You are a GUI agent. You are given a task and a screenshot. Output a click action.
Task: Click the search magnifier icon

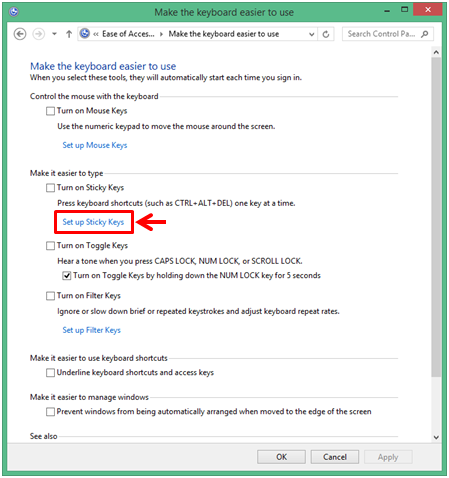point(425,34)
